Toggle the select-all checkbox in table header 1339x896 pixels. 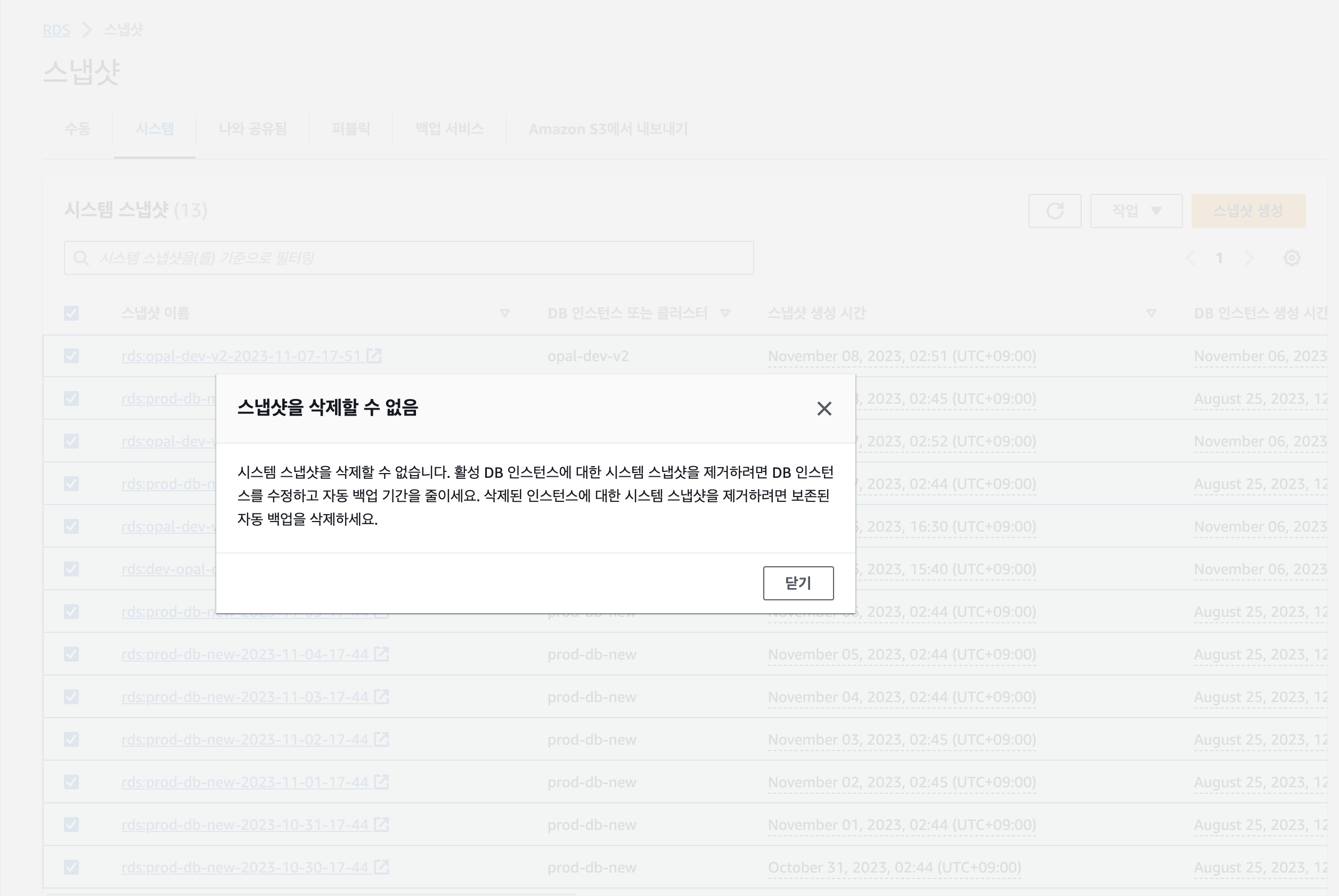point(71,313)
